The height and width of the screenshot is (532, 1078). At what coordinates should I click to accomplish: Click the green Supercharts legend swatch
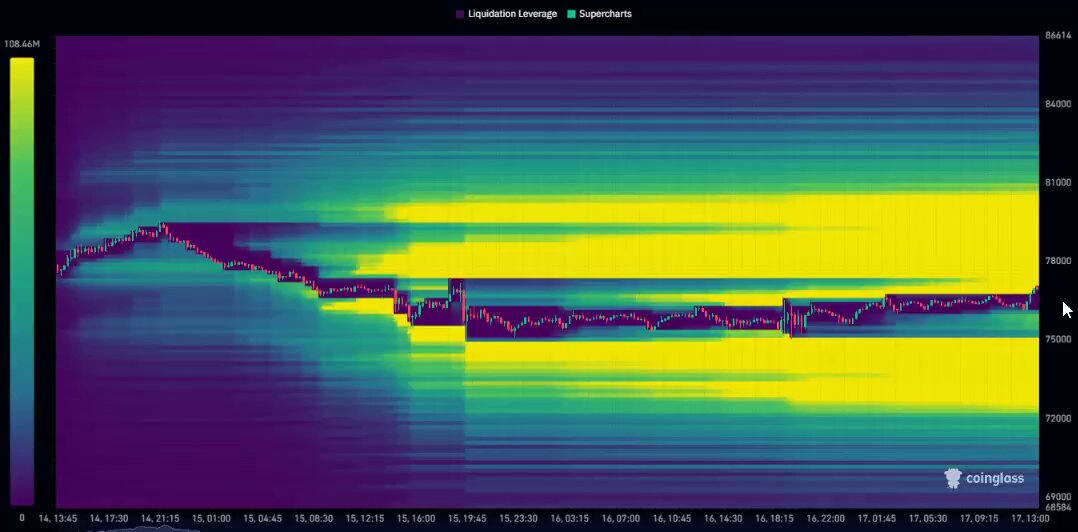click(x=571, y=14)
